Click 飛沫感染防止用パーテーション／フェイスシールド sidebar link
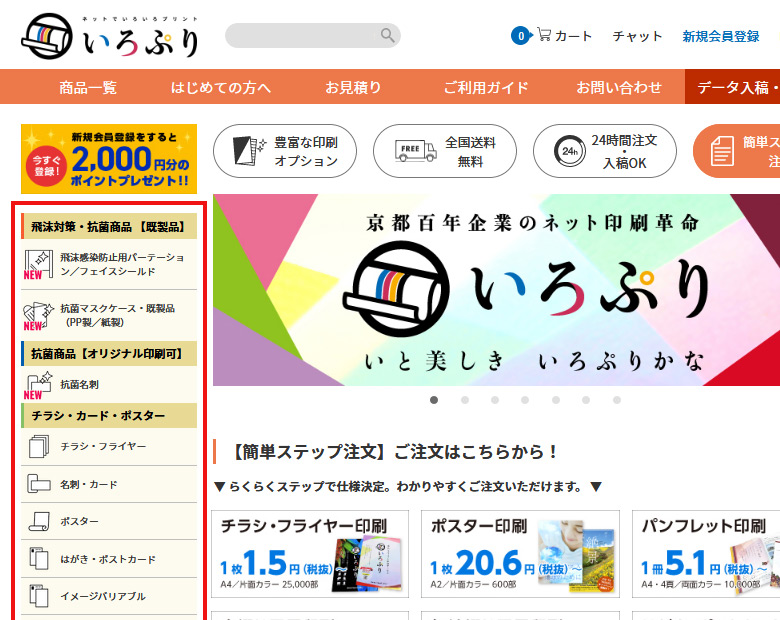Image resolution: width=780 pixels, height=620 pixels. pos(122,264)
